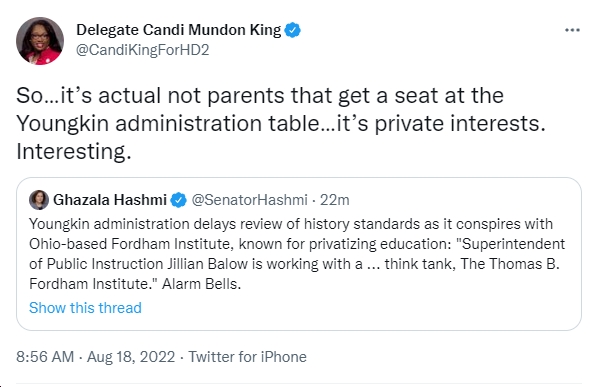Open the @CandiKingForHD2 handle
The image size is (597, 387).
tap(142, 50)
